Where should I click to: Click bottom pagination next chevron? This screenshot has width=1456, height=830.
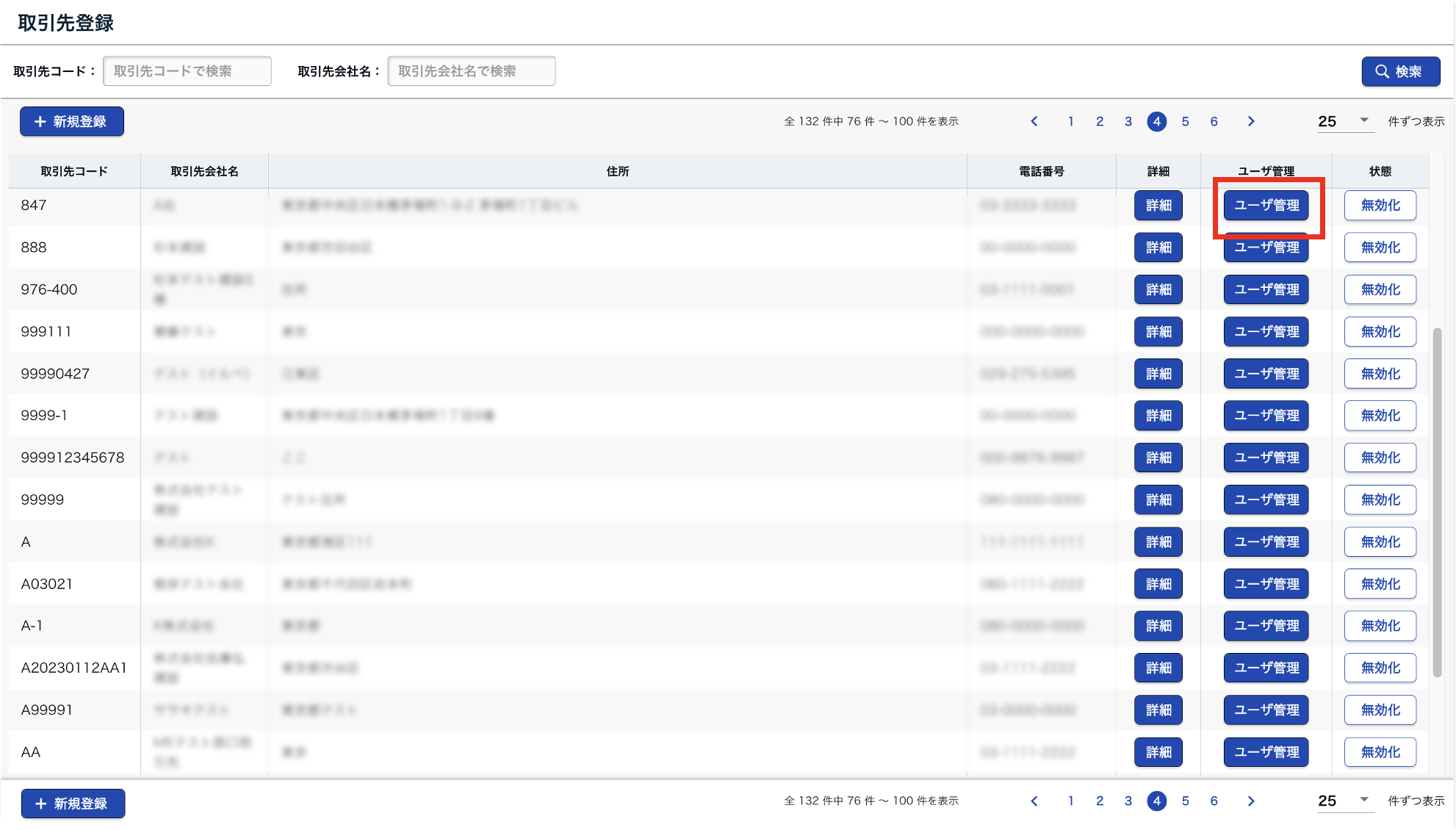1251,801
